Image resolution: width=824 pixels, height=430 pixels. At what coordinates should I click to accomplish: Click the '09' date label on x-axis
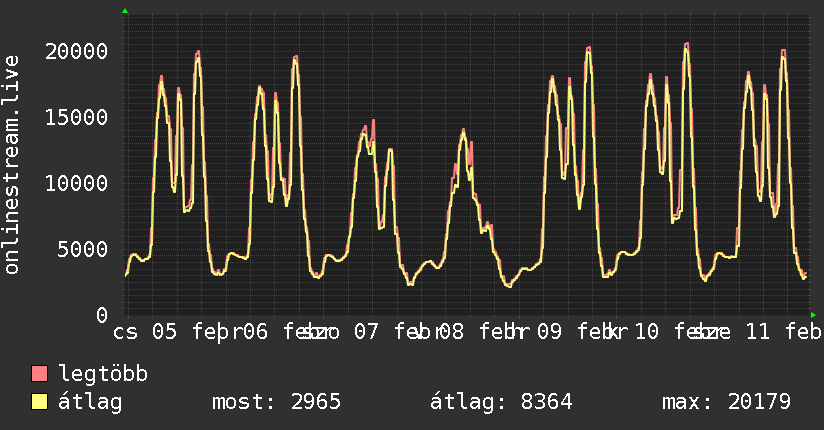point(549,332)
